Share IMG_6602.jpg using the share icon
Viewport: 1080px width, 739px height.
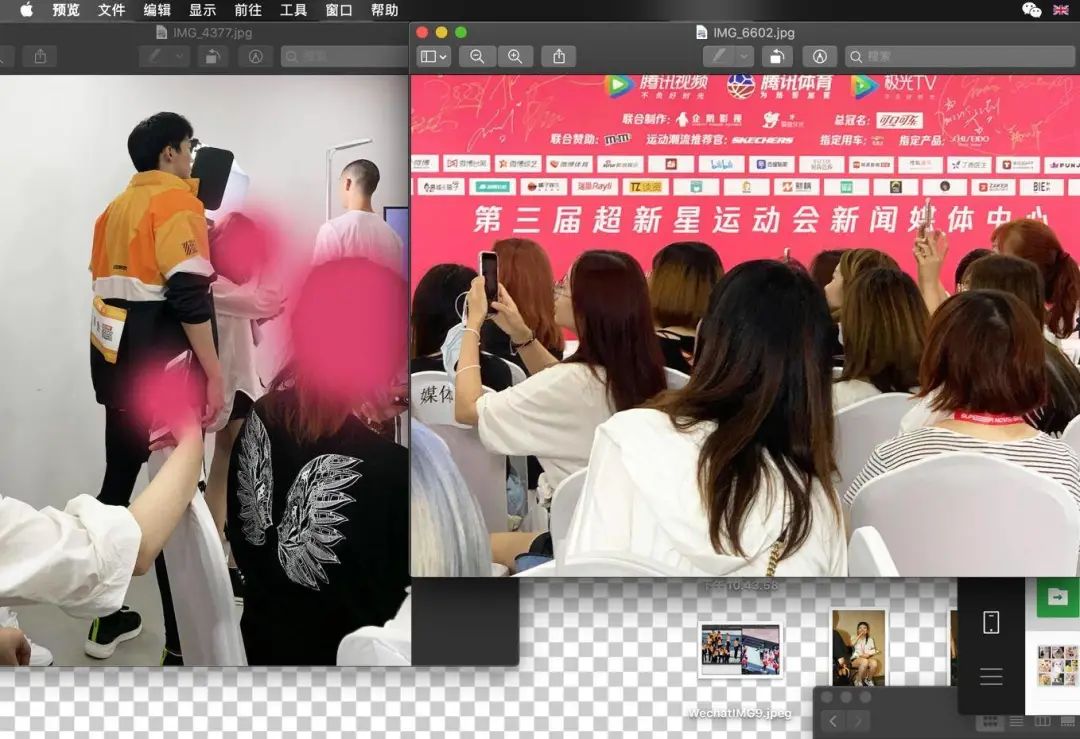(559, 57)
